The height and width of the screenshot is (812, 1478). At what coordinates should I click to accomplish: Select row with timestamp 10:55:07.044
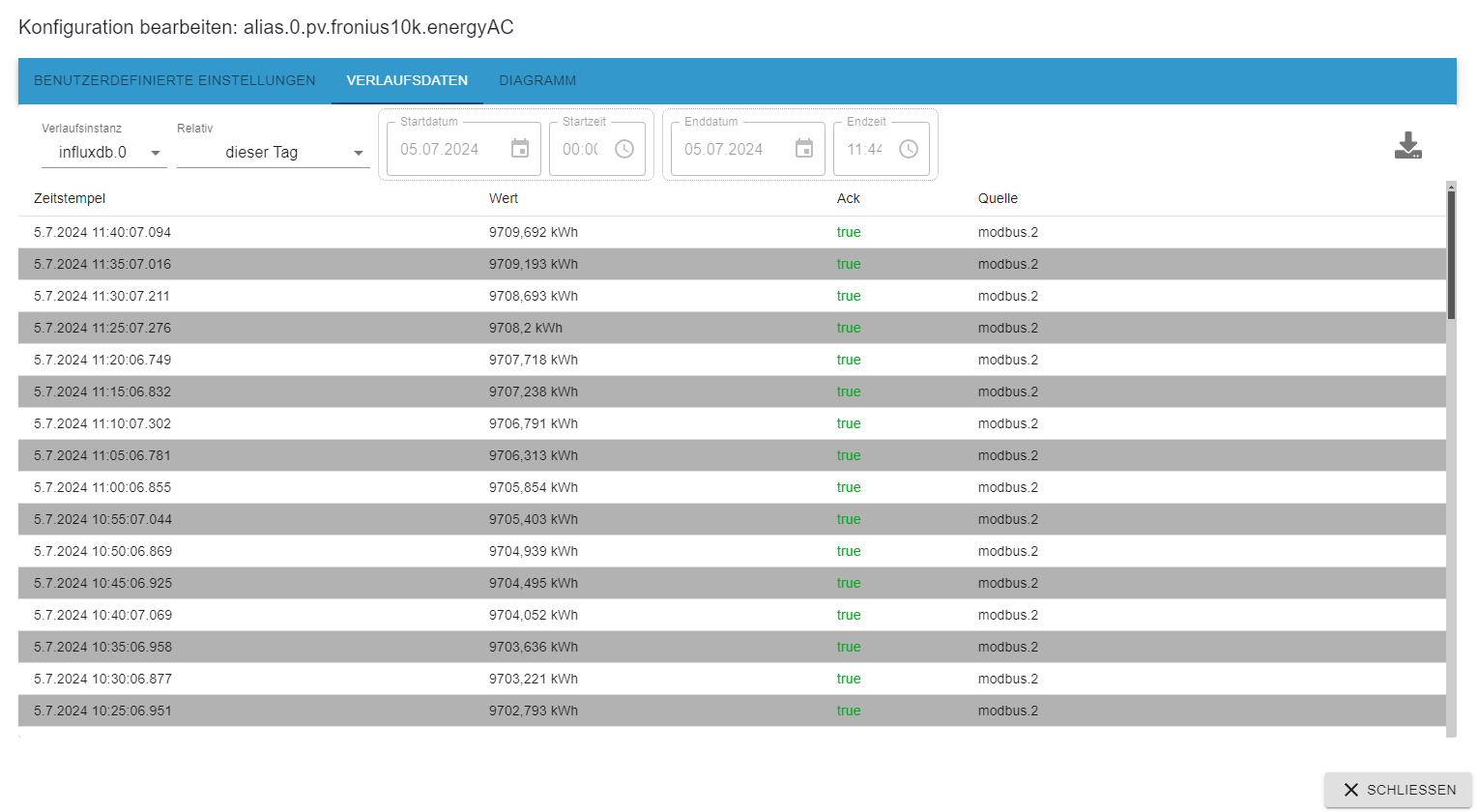pyautogui.click(x=732, y=519)
